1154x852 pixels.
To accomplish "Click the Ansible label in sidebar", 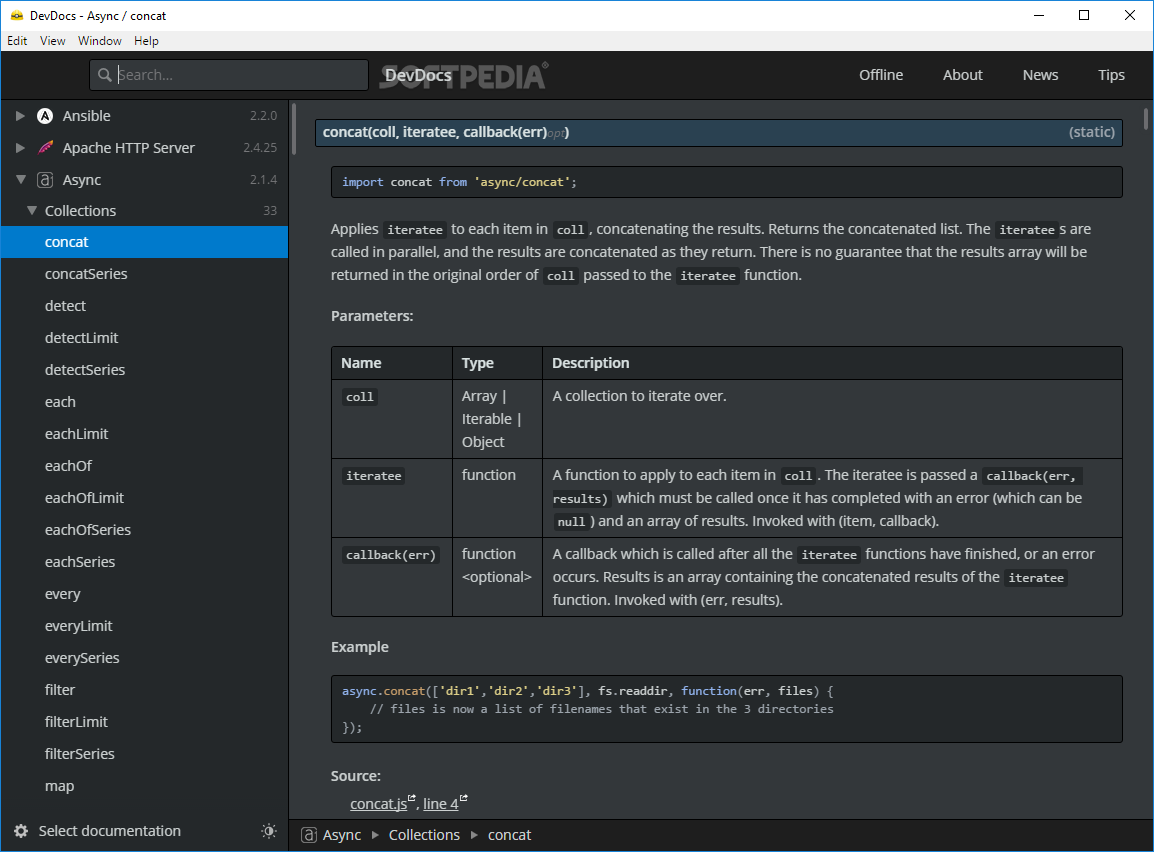I will [86, 116].
